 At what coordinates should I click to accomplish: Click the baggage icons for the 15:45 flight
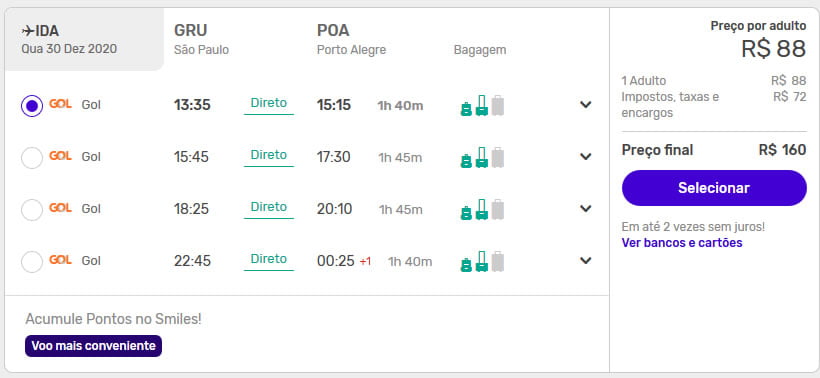482,157
